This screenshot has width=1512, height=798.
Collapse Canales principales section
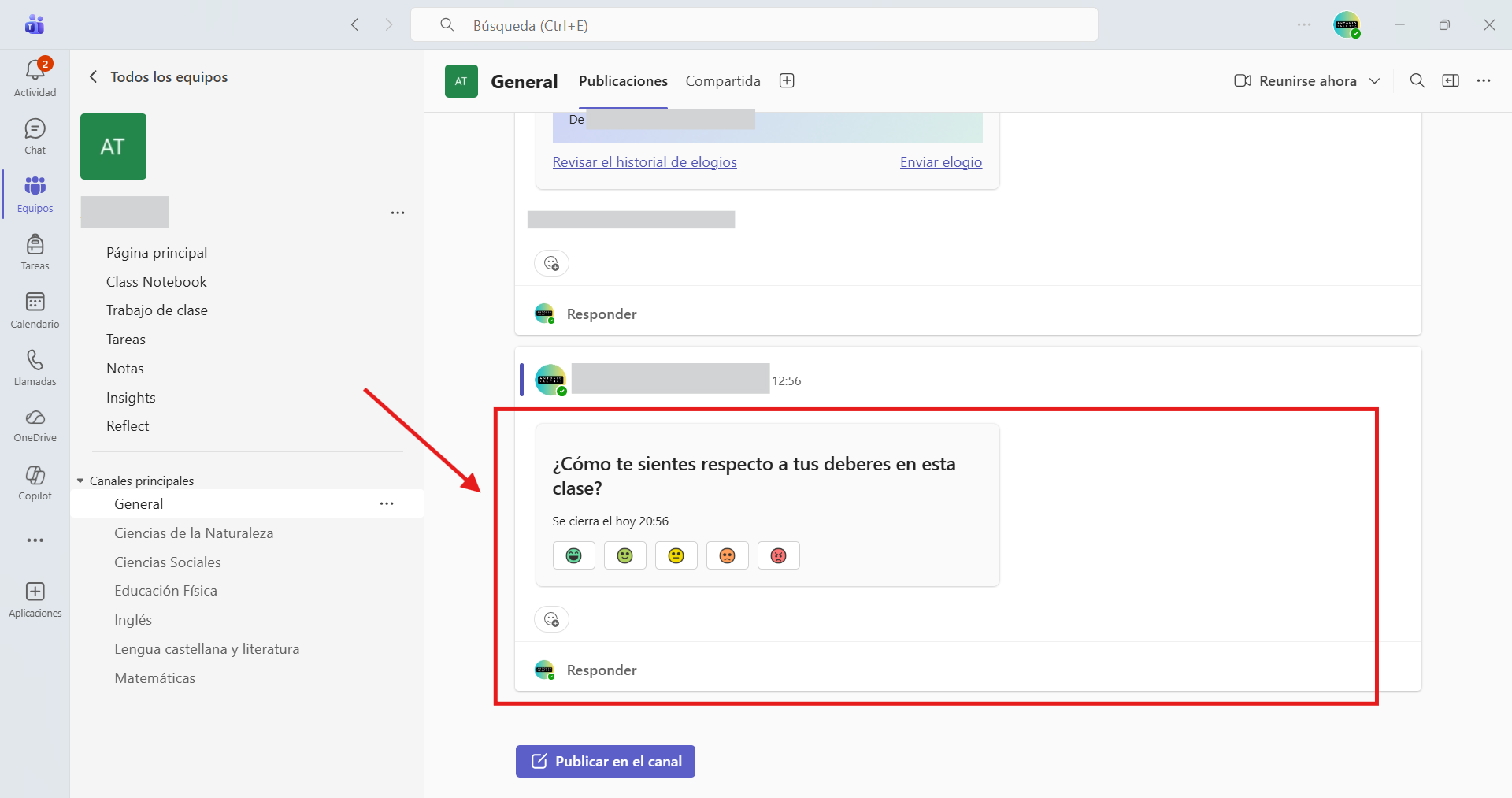tap(80, 481)
